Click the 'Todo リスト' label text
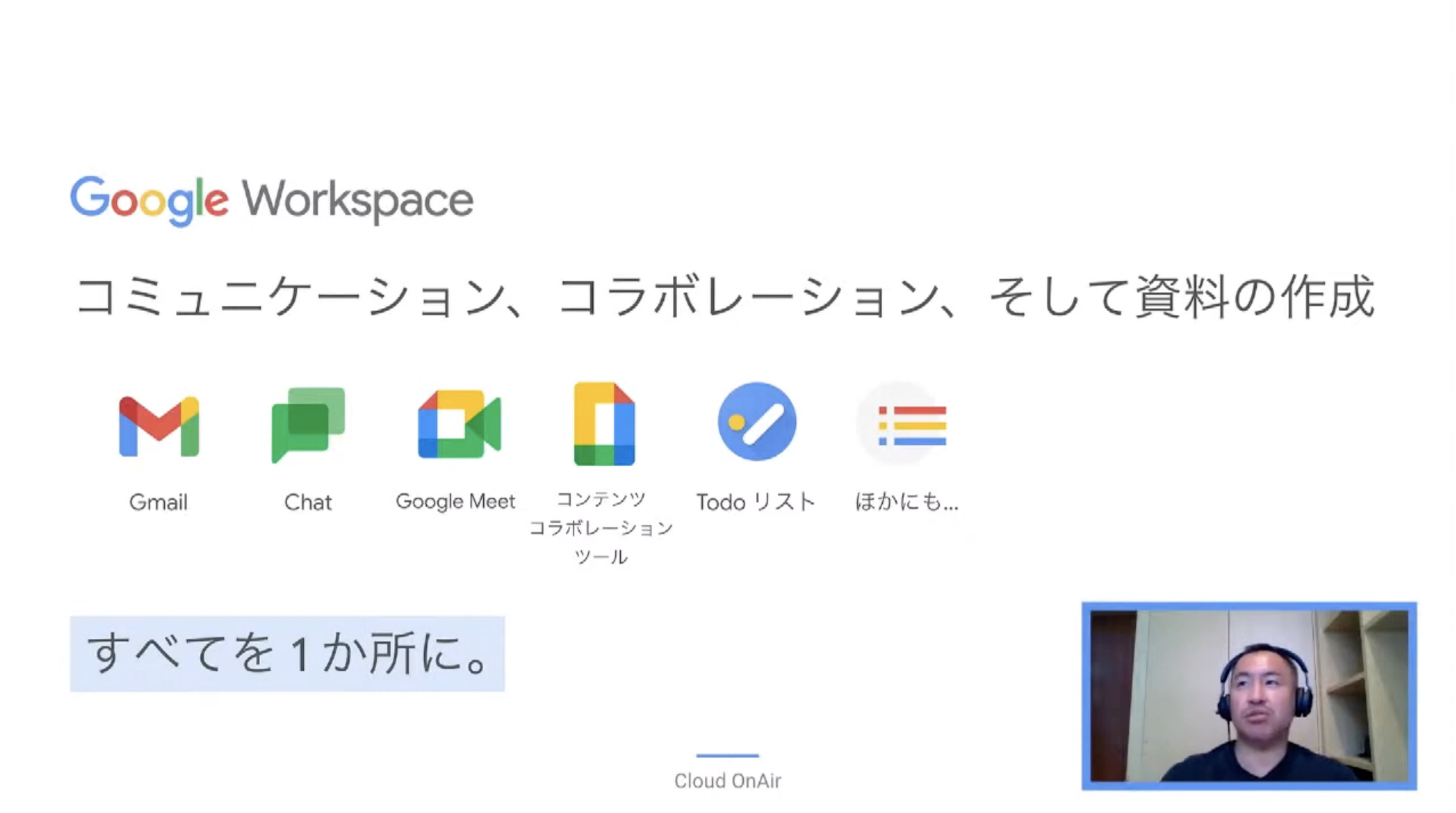The width and height of the screenshot is (1456, 813). (755, 502)
